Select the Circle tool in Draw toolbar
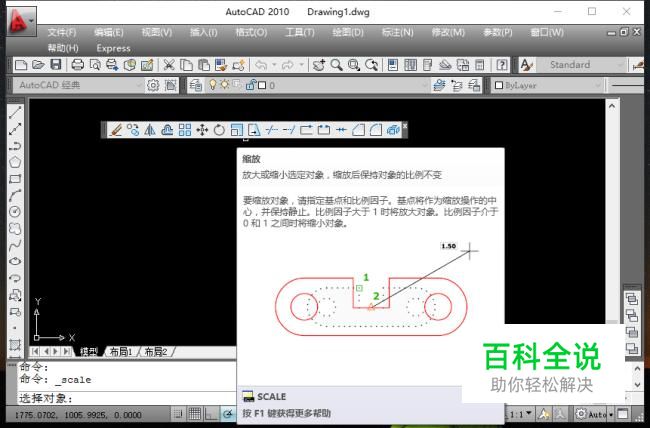This screenshot has width=650, height=428. coord(15,212)
